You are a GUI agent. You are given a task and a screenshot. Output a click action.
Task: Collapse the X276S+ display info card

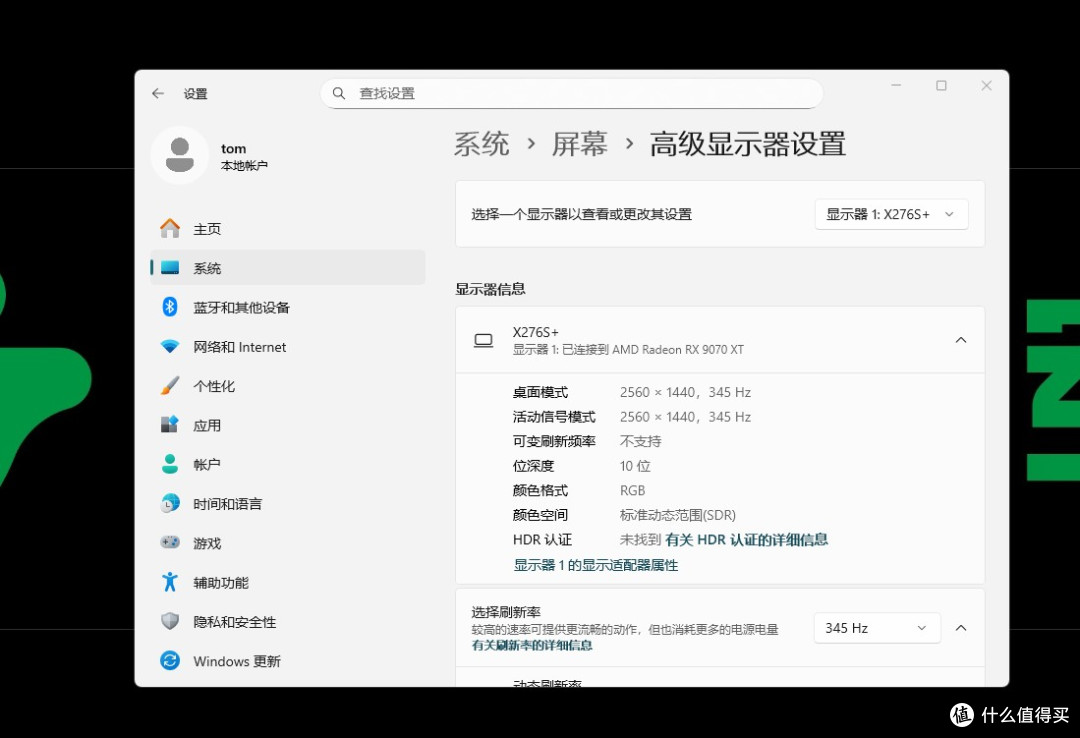click(x=961, y=340)
